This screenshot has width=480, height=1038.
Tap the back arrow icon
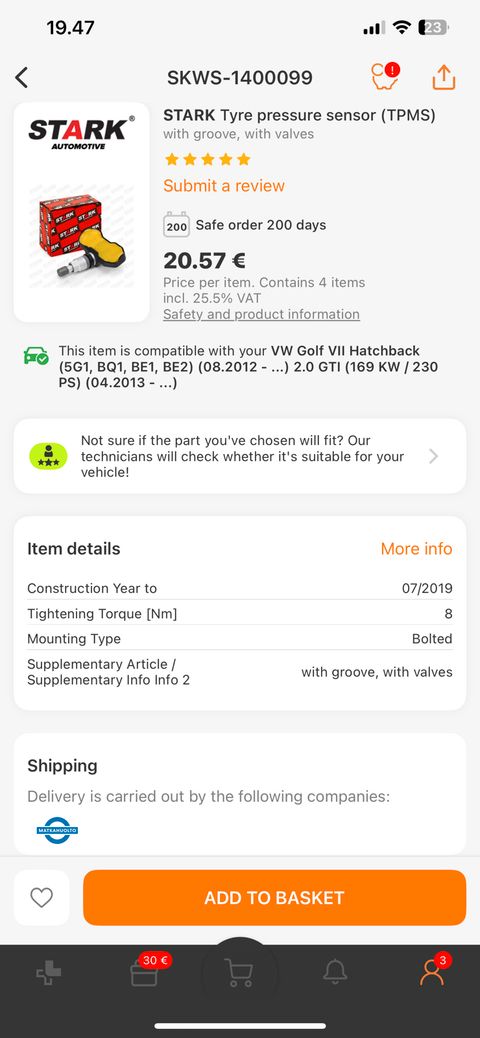pos(22,77)
